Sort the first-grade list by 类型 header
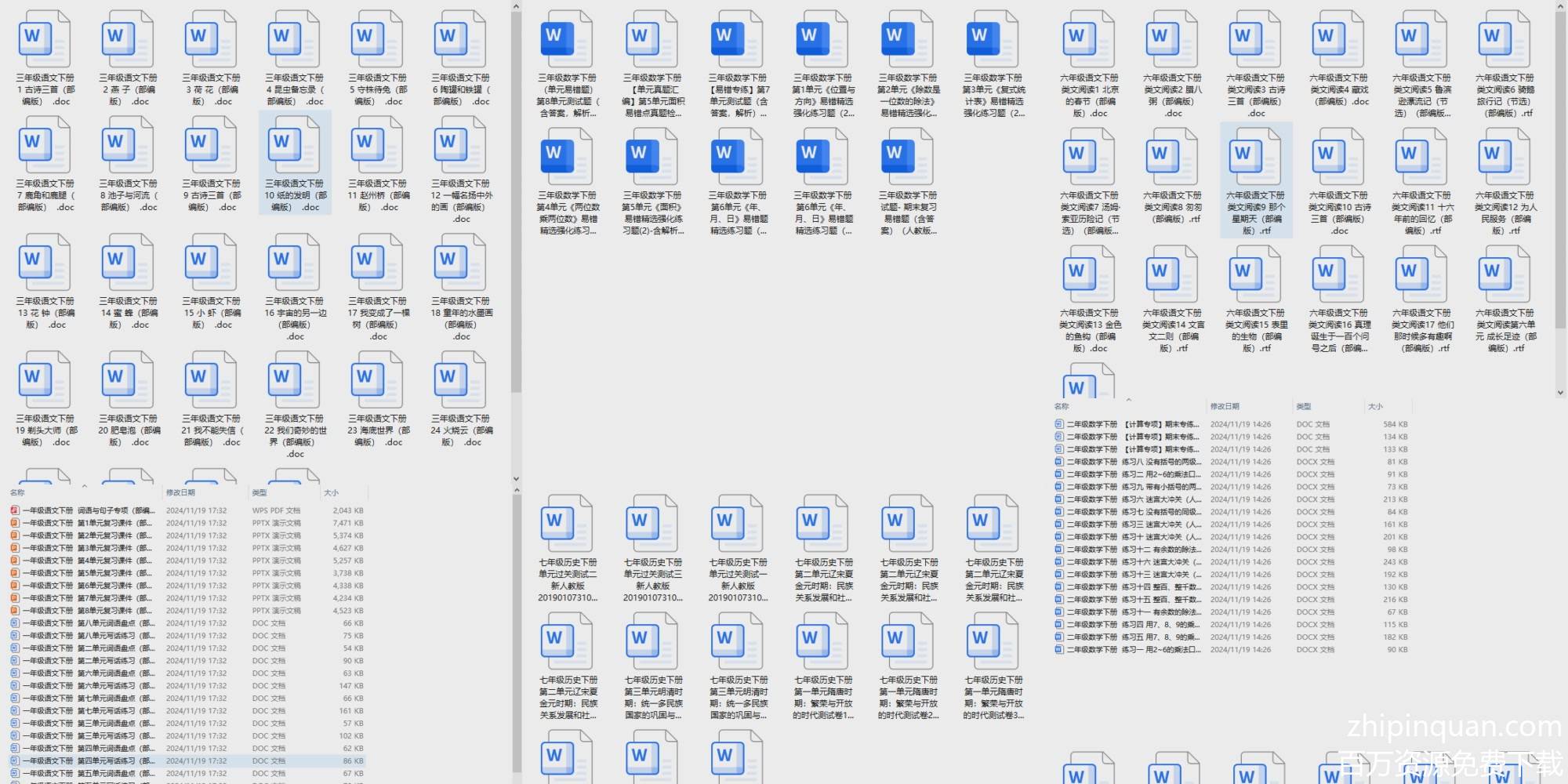Image resolution: width=1568 pixels, height=784 pixels. point(259,492)
